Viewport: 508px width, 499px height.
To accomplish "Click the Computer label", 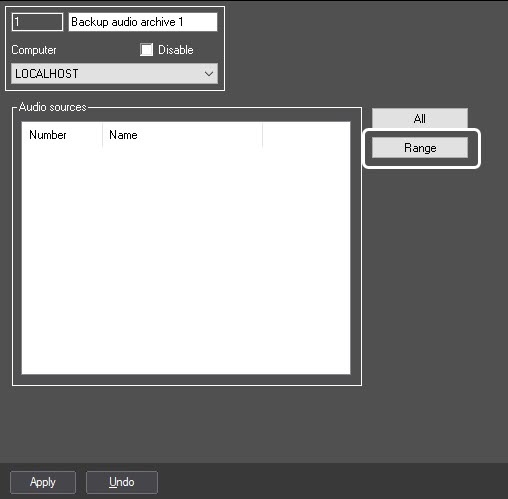I will (x=34, y=50).
